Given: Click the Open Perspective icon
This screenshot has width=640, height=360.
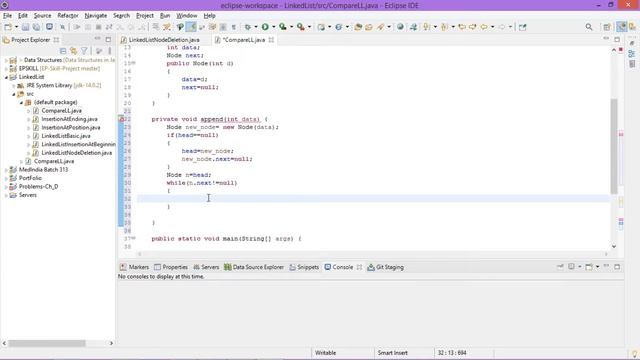Looking at the screenshot, I should pyautogui.click(x=607, y=27).
